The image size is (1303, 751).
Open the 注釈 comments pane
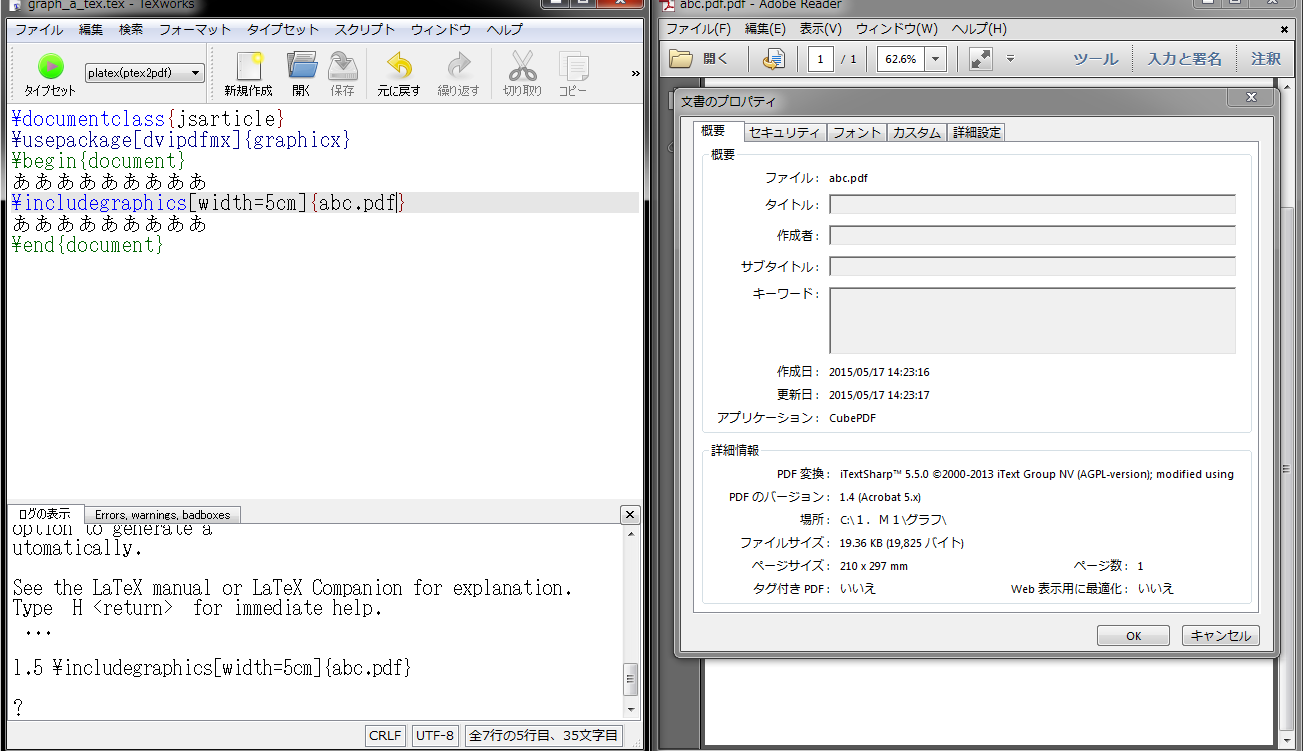coord(1266,59)
